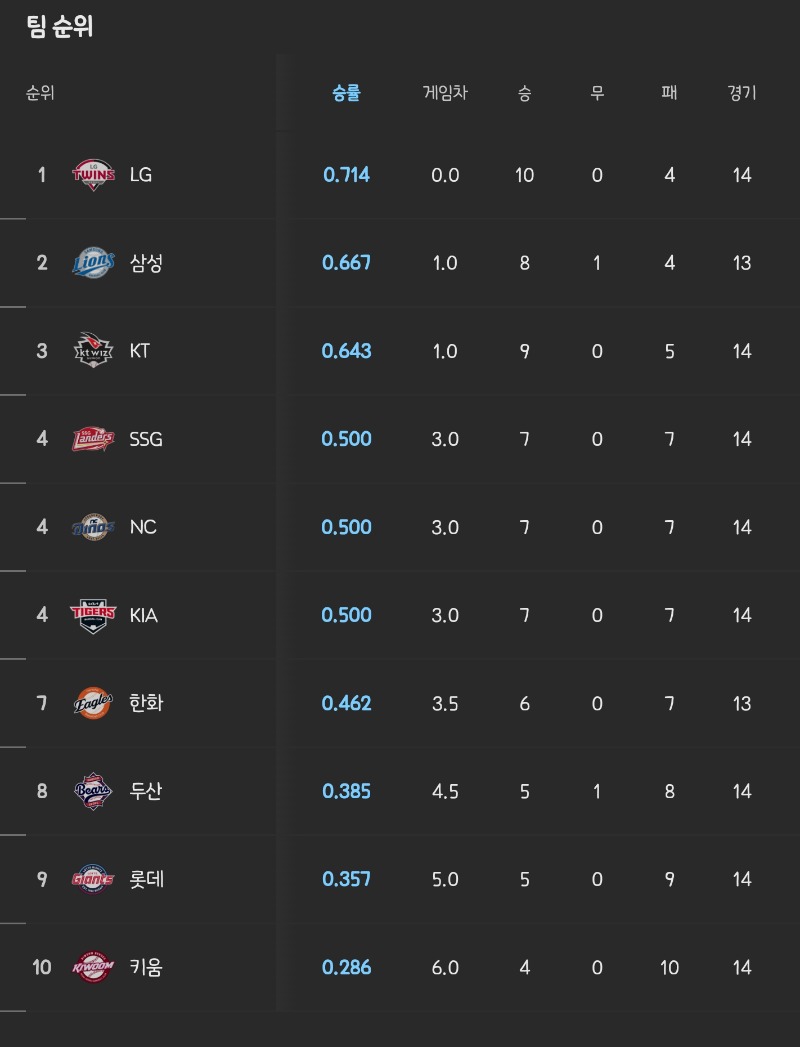Click the KIA Tigers team logo
Image resolution: width=800 pixels, height=1047 pixels.
pos(94,615)
